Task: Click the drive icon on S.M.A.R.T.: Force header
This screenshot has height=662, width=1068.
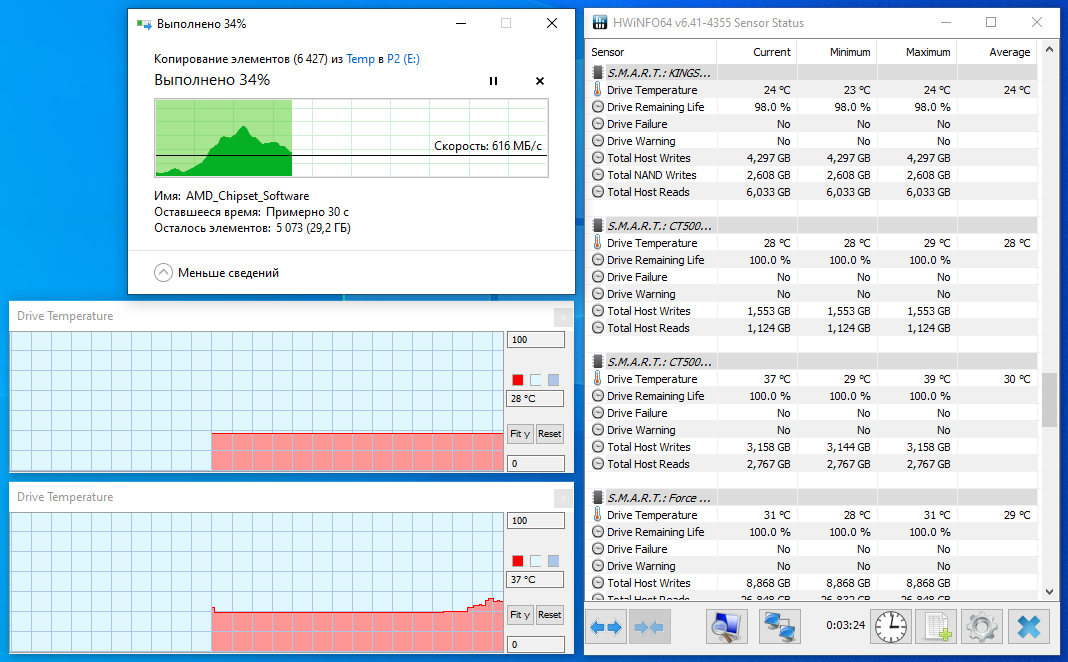Action: [x=595, y=497]
